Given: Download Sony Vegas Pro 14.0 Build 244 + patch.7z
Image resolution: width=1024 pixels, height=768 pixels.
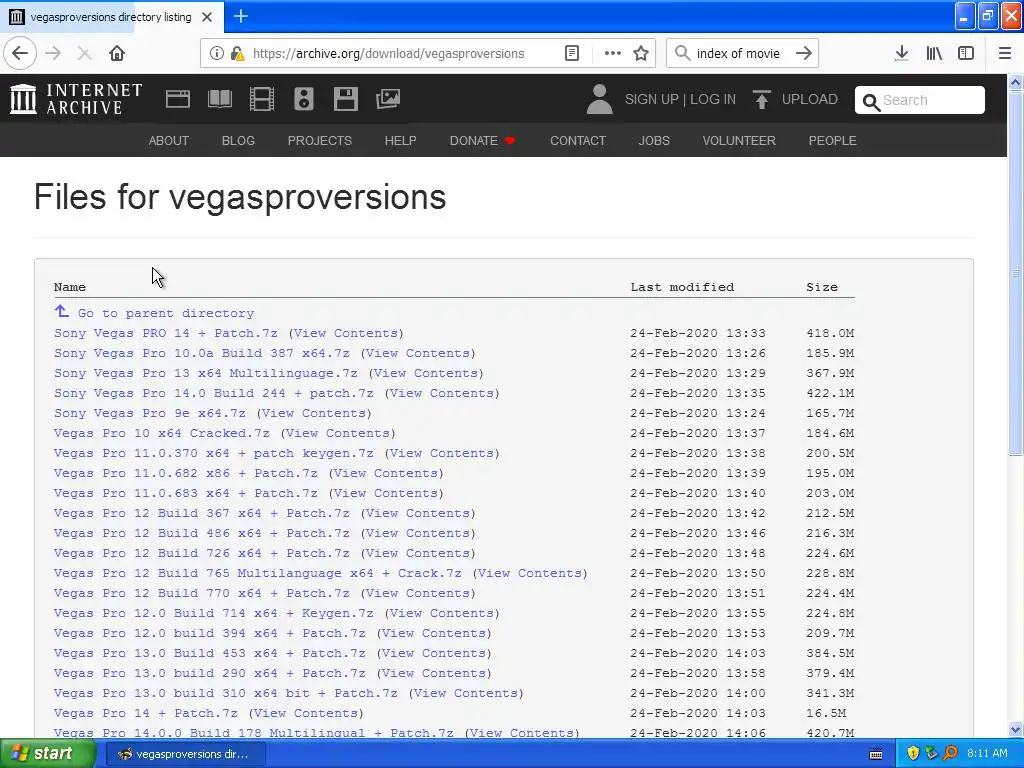Looking at the screenshot, I should [214, 393].
